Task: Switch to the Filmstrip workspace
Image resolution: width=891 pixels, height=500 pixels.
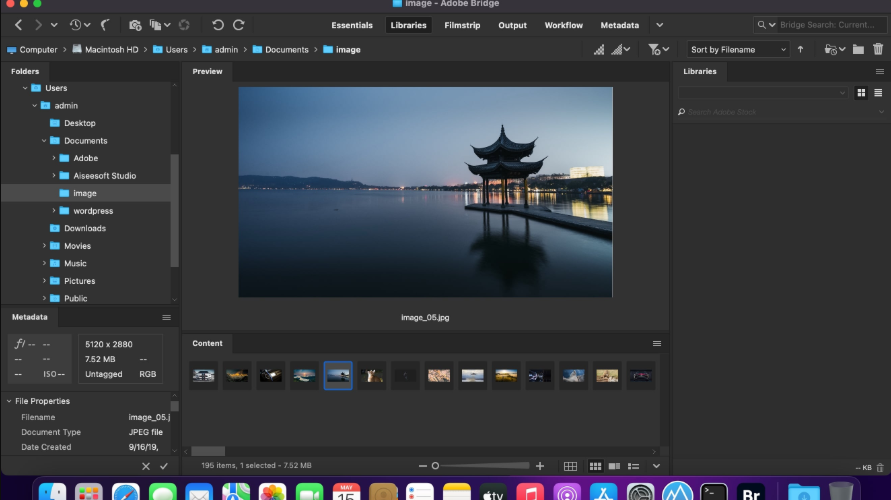Action: pos(462,25)
